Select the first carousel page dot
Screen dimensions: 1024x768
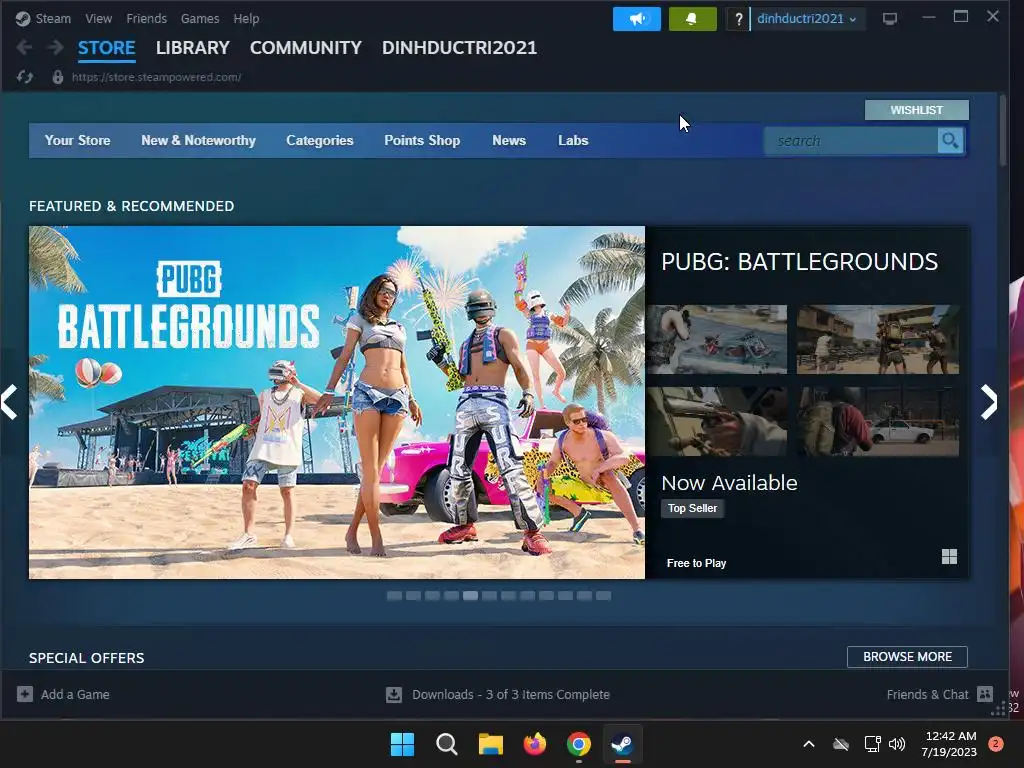(394, 596)
